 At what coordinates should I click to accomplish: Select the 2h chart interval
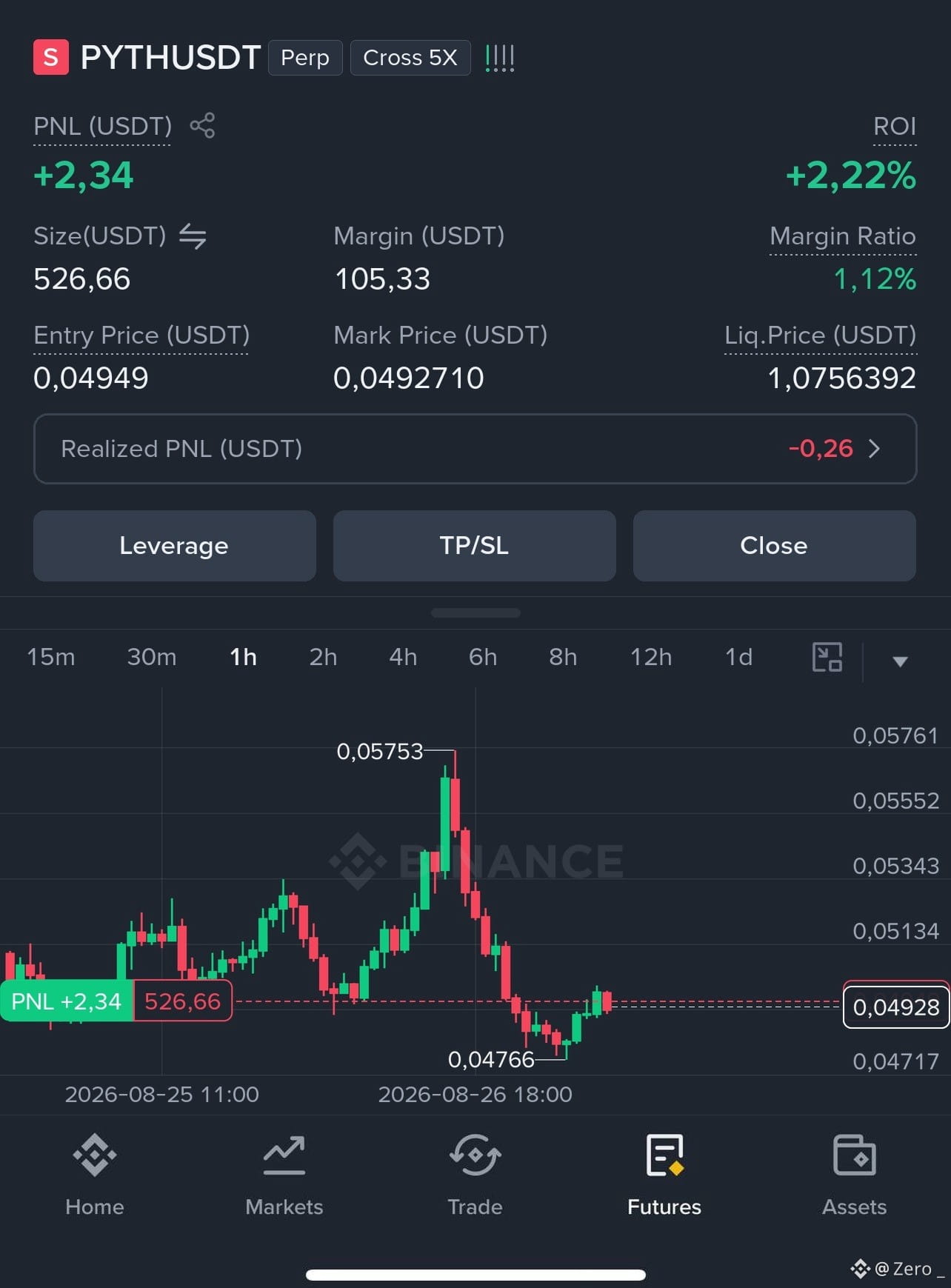[323, 657]
